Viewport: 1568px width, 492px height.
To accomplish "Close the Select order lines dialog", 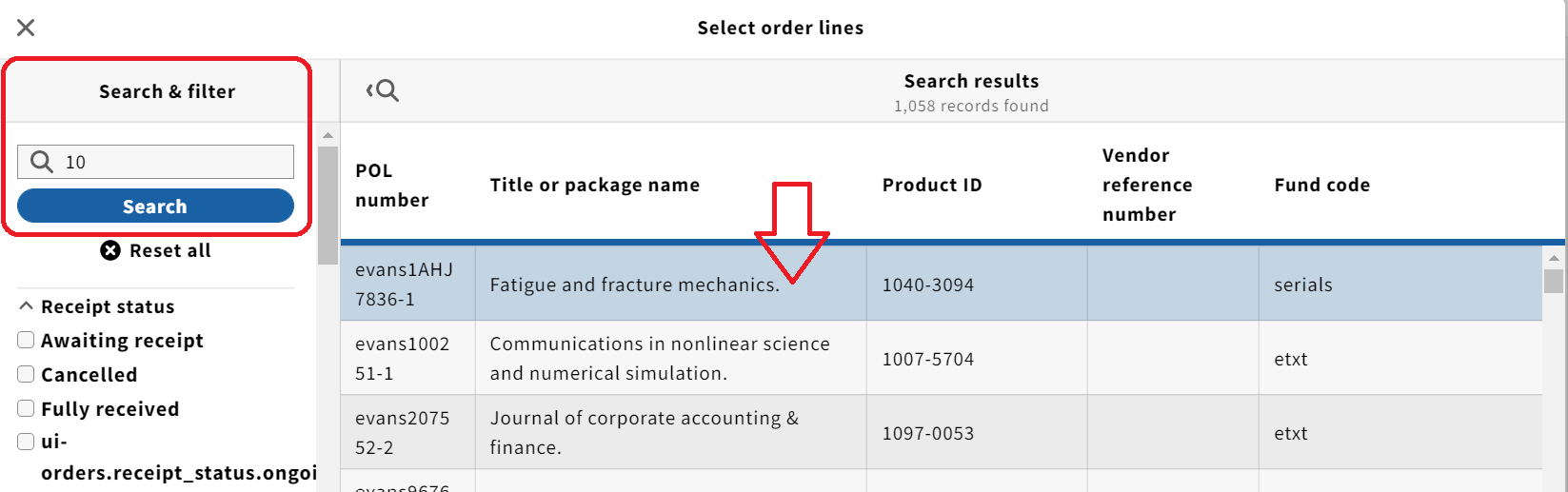I will 26,28.
